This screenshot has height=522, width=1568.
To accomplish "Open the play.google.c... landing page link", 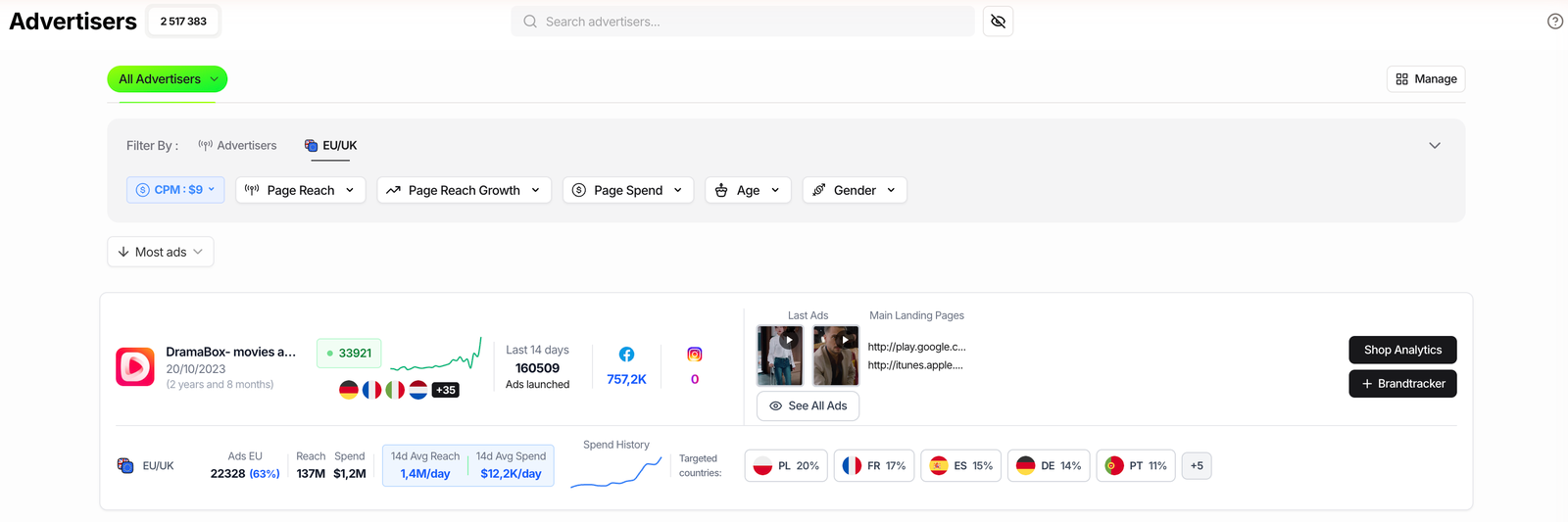I will tap(916, 347).
